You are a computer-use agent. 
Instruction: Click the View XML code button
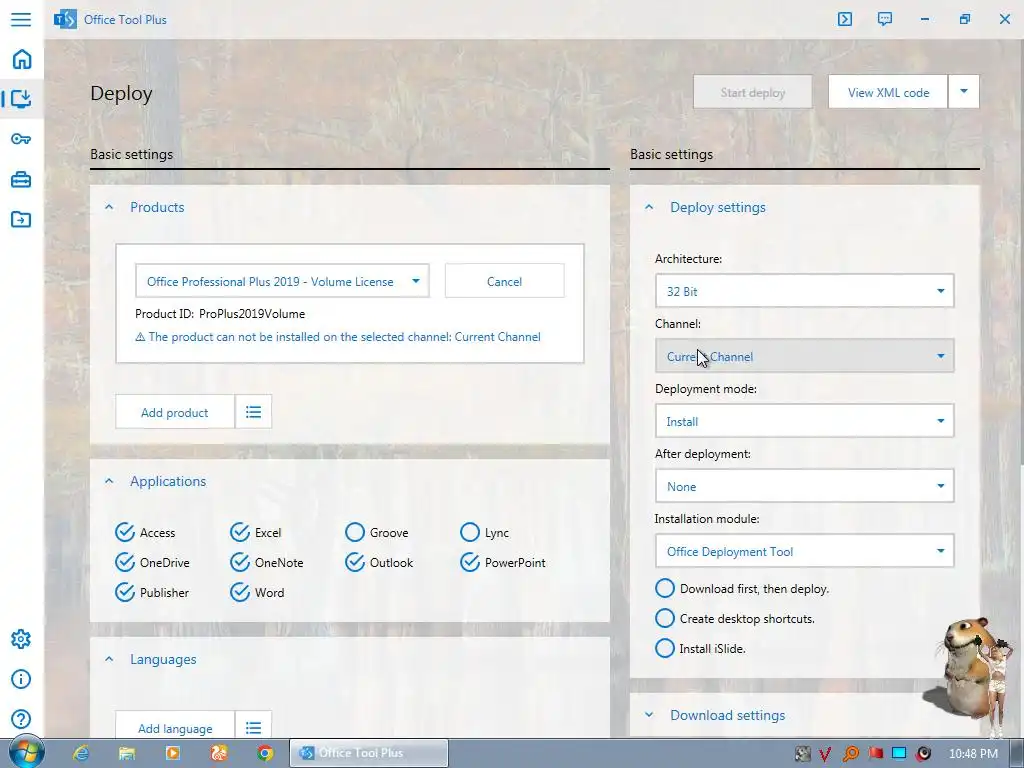pos(888,92)
